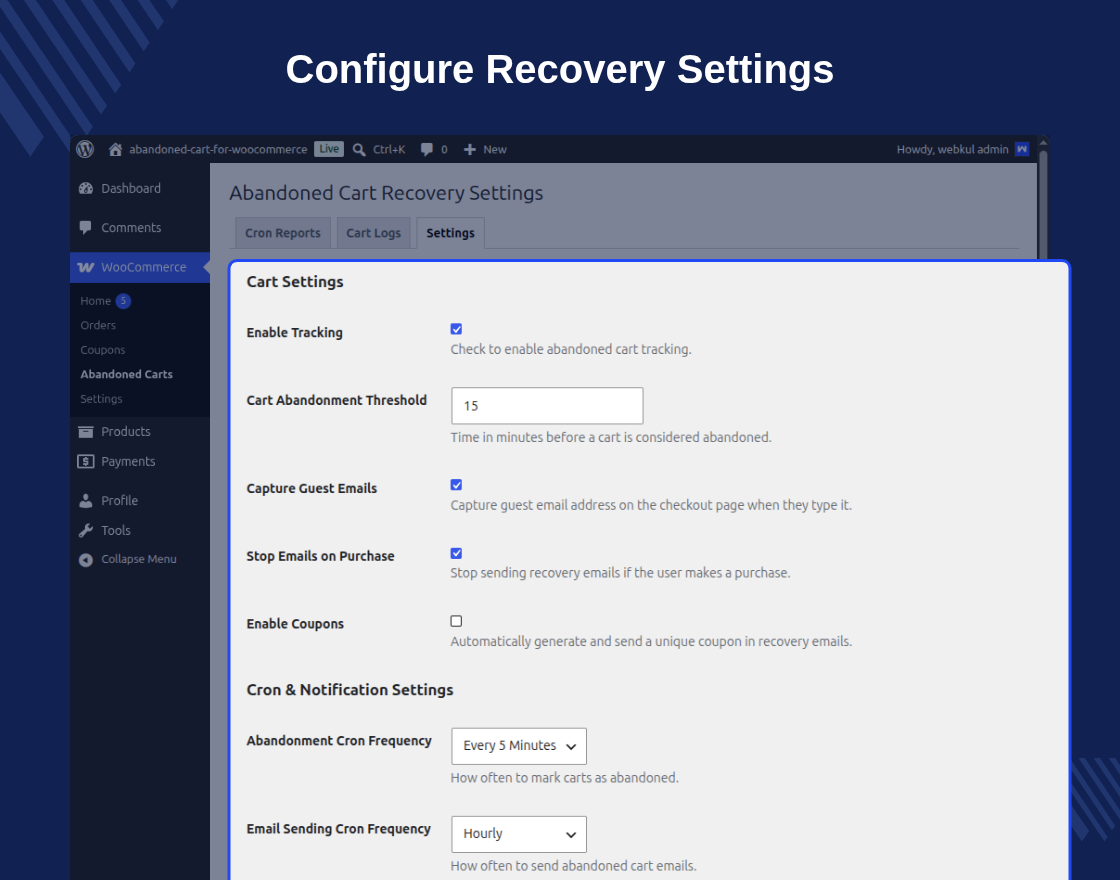Click the WordPress logo icon
The height and width of the screenshot is (880, 1120).
point(85,149)
